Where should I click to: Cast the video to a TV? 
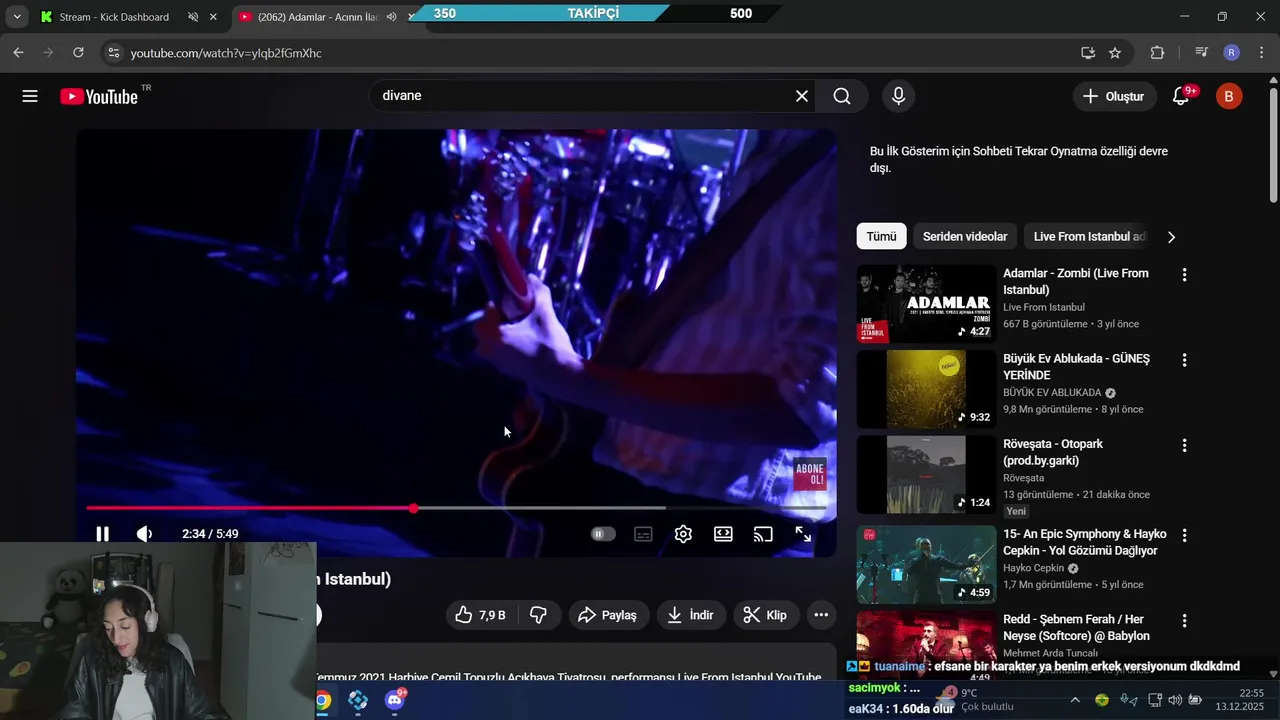[x=763, y=534]
